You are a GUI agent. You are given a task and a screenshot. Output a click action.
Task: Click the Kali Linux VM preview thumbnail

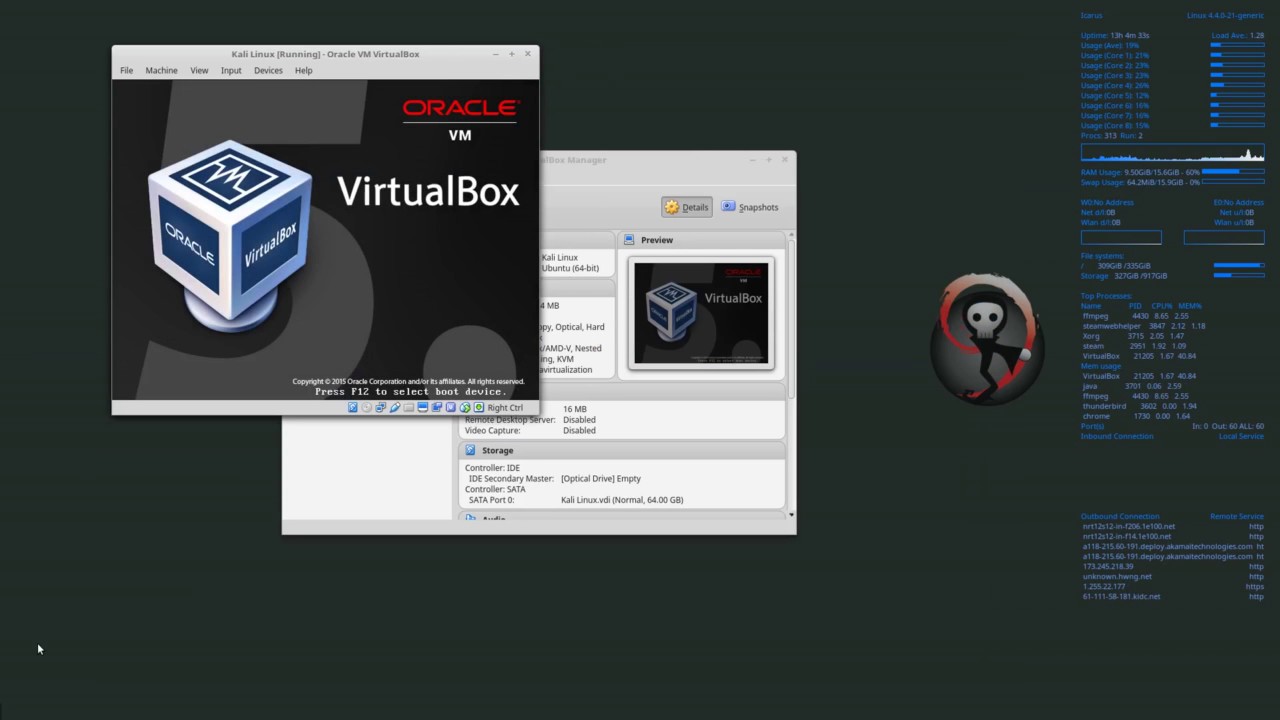(x=701, y=313)
